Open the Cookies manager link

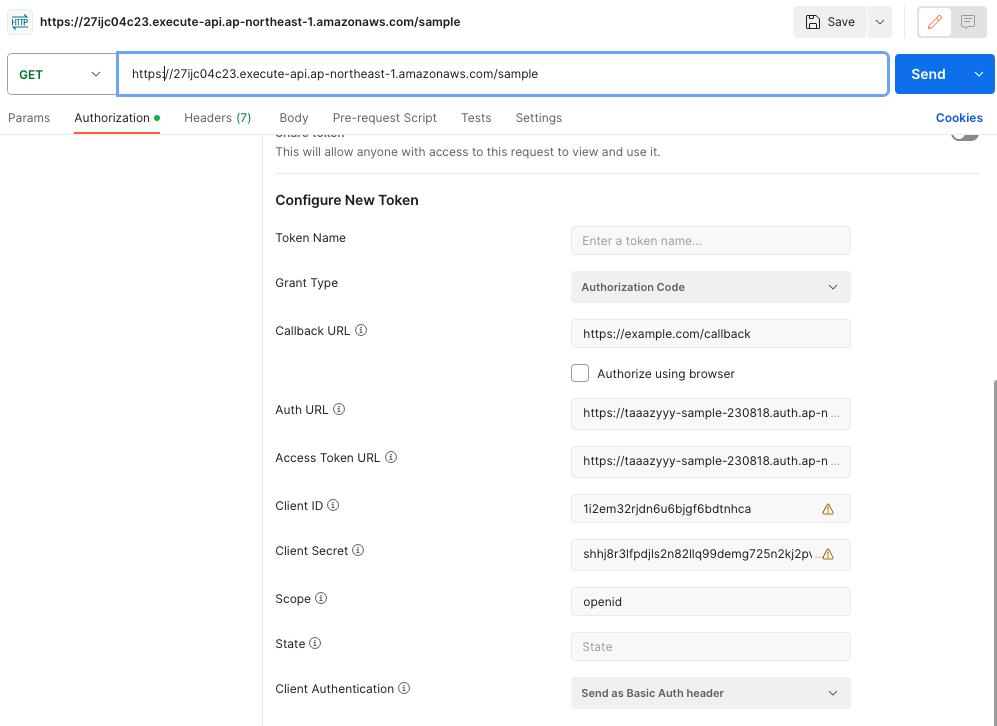[958, 117]
